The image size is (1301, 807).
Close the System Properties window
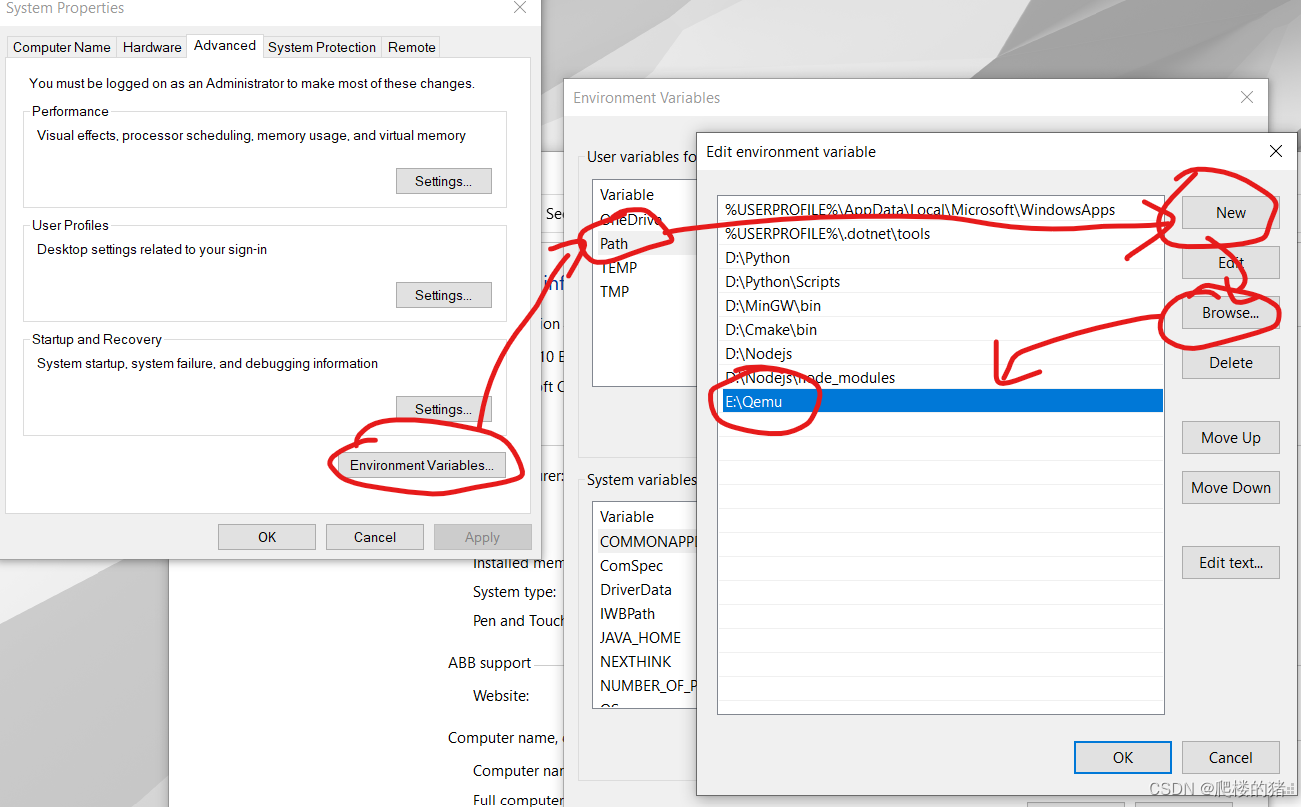pyautogui.click(x=520, y=8)
